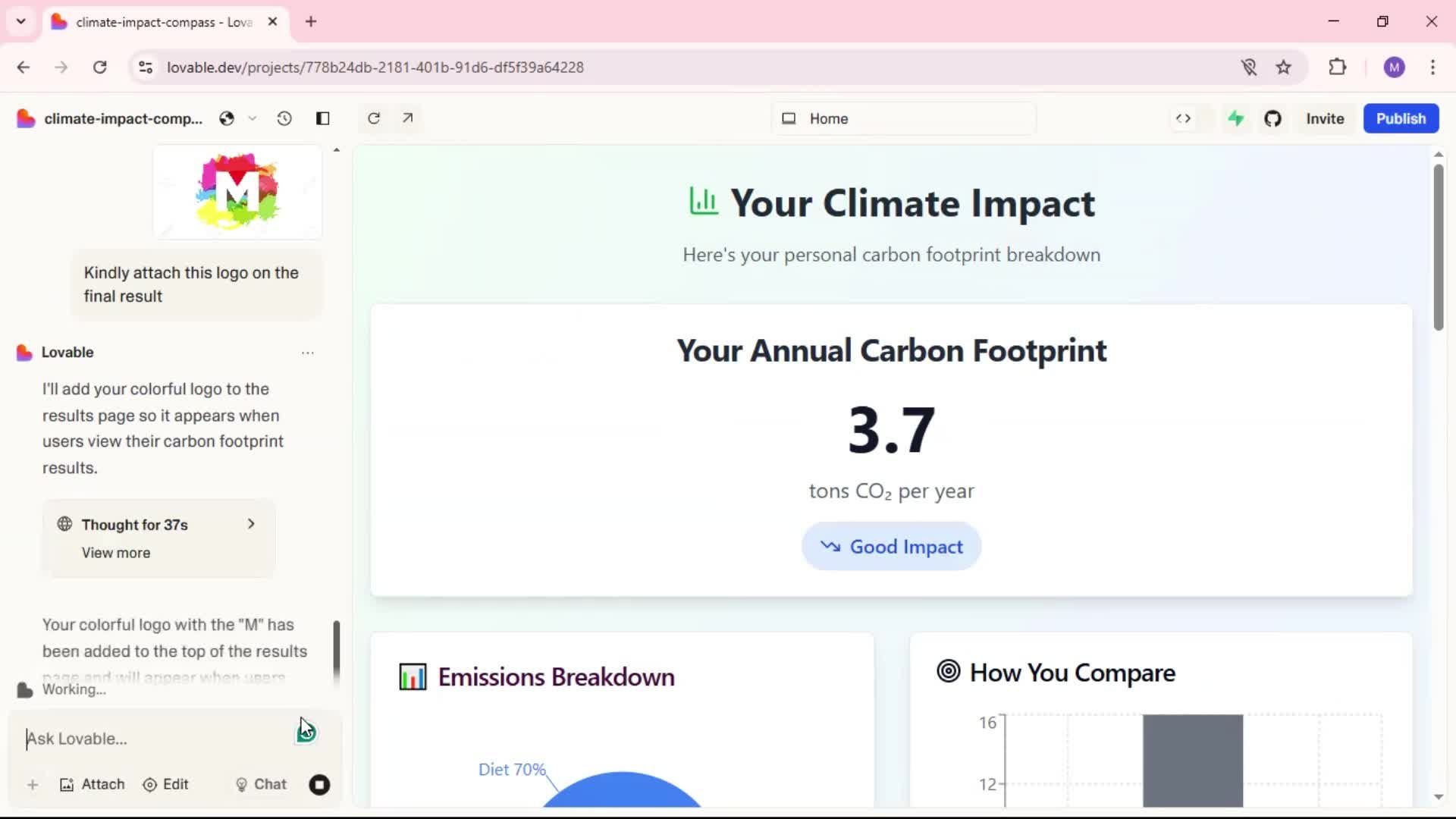Open the browser extensions puzzle icon
This screenshot has width=1456, height=819.
click(x=1338, y=67)
